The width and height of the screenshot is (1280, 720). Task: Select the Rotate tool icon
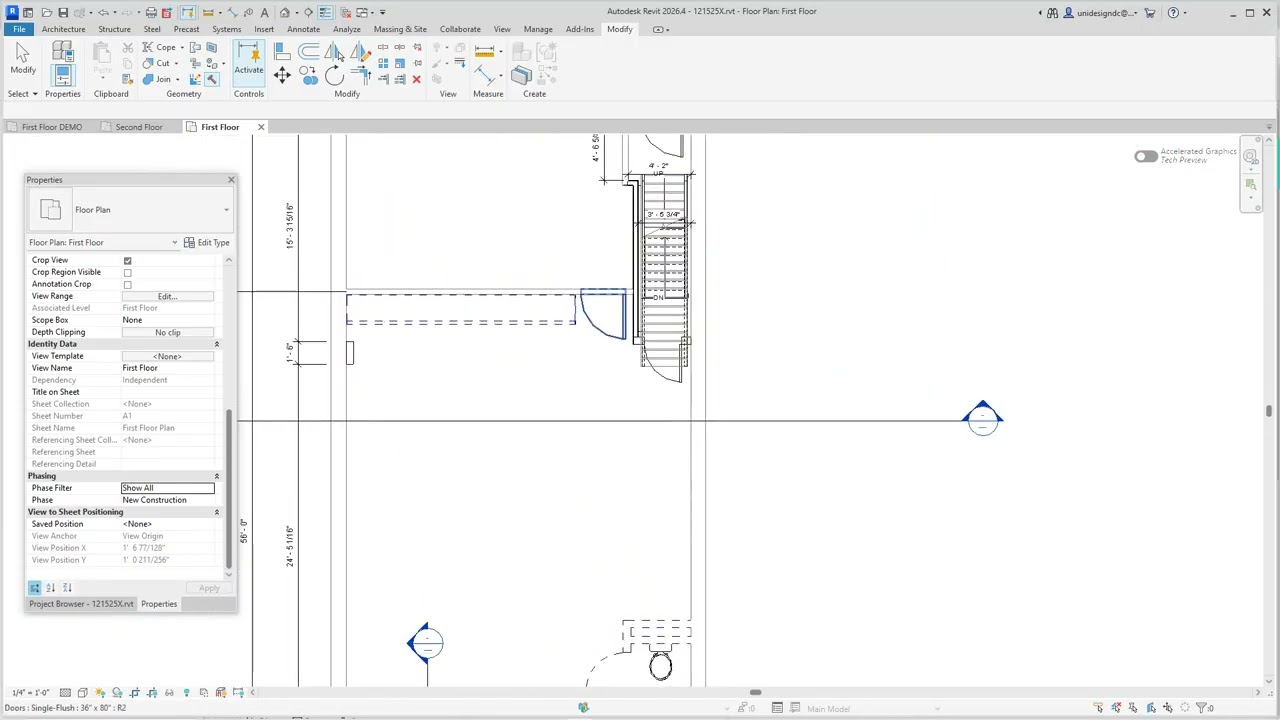tap(334, 76)
